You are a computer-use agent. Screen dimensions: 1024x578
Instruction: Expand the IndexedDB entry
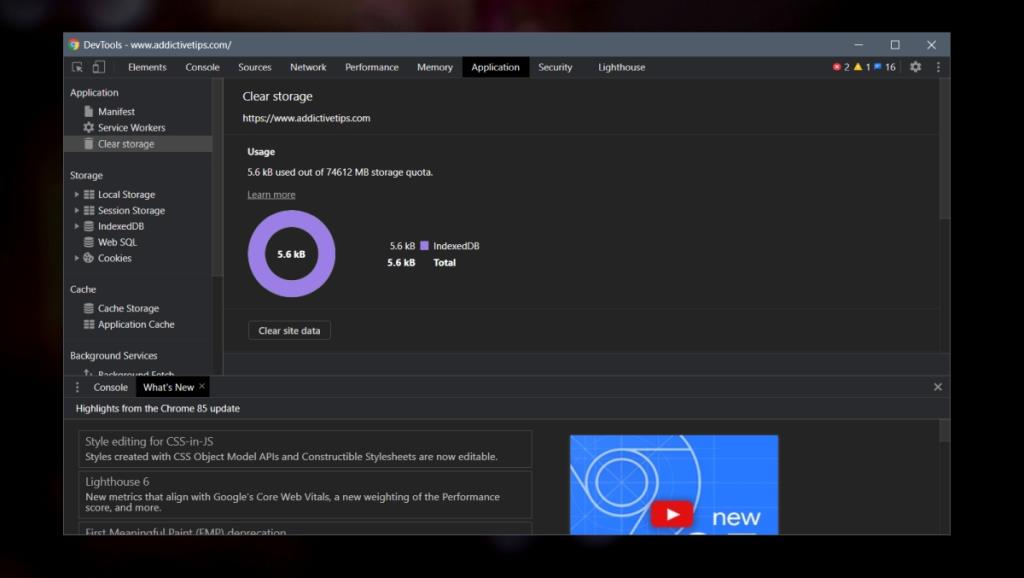pyautogui.click(x=76, y=226)
